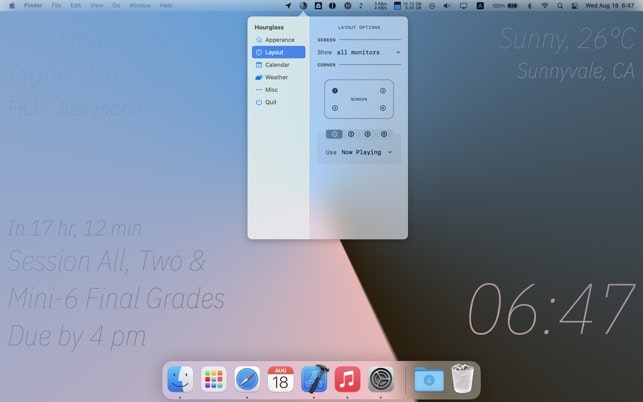
Task: Click the screen recording circle icon in menu bar
Action: click(432, 6)
